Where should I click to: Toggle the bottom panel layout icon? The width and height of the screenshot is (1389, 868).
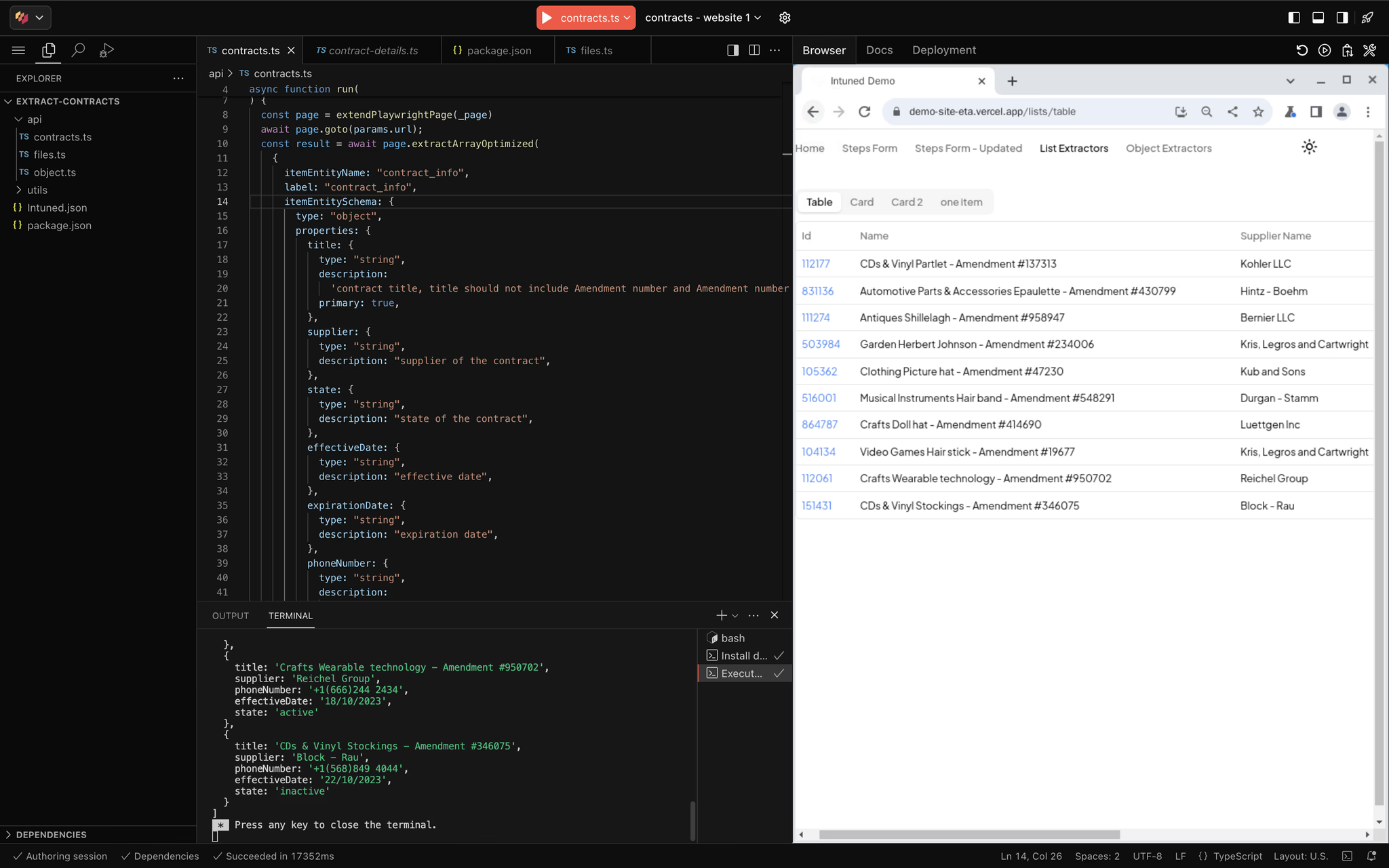[x=1318, y=18]
